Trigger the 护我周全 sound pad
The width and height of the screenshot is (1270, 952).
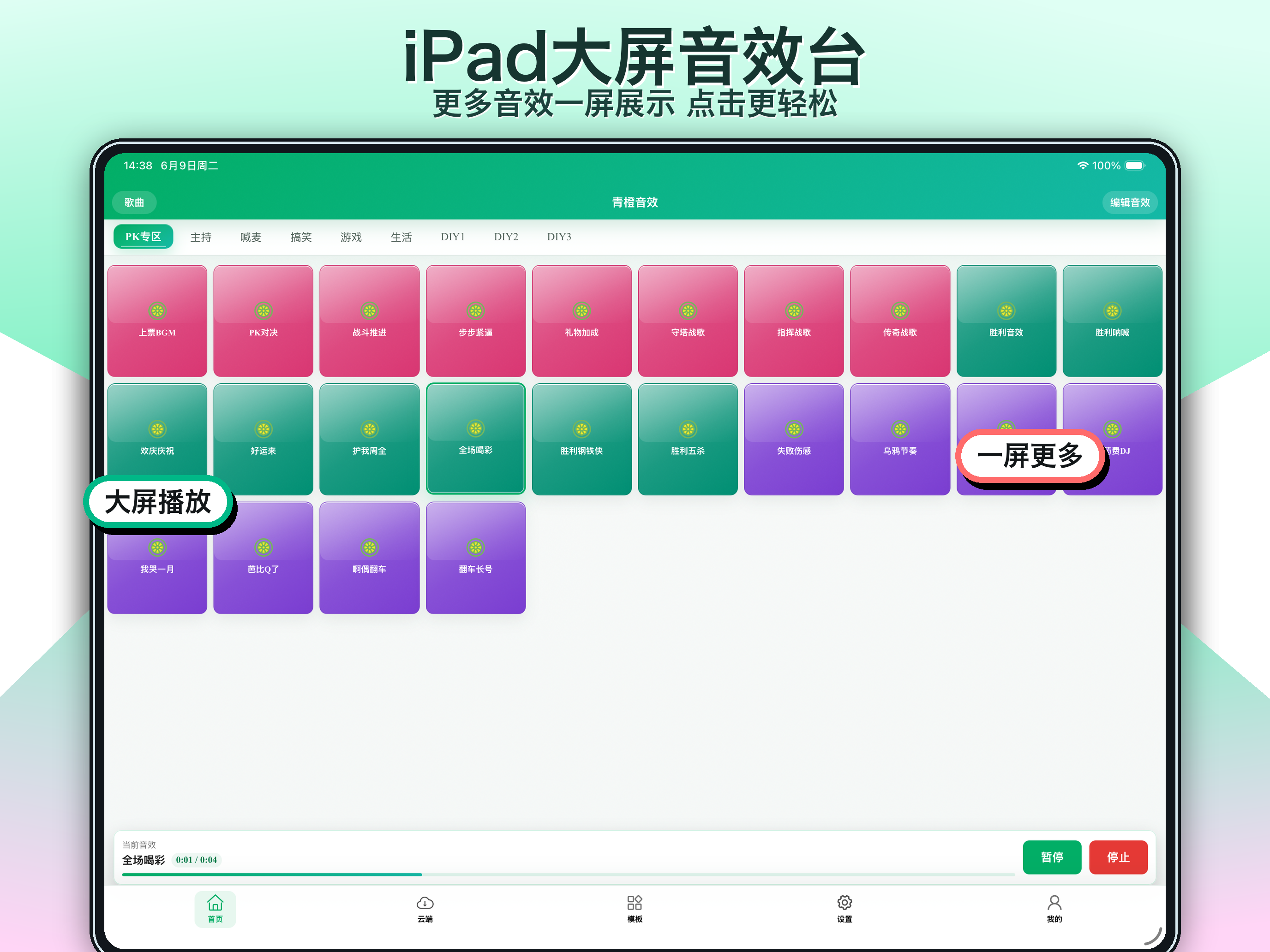369,439
